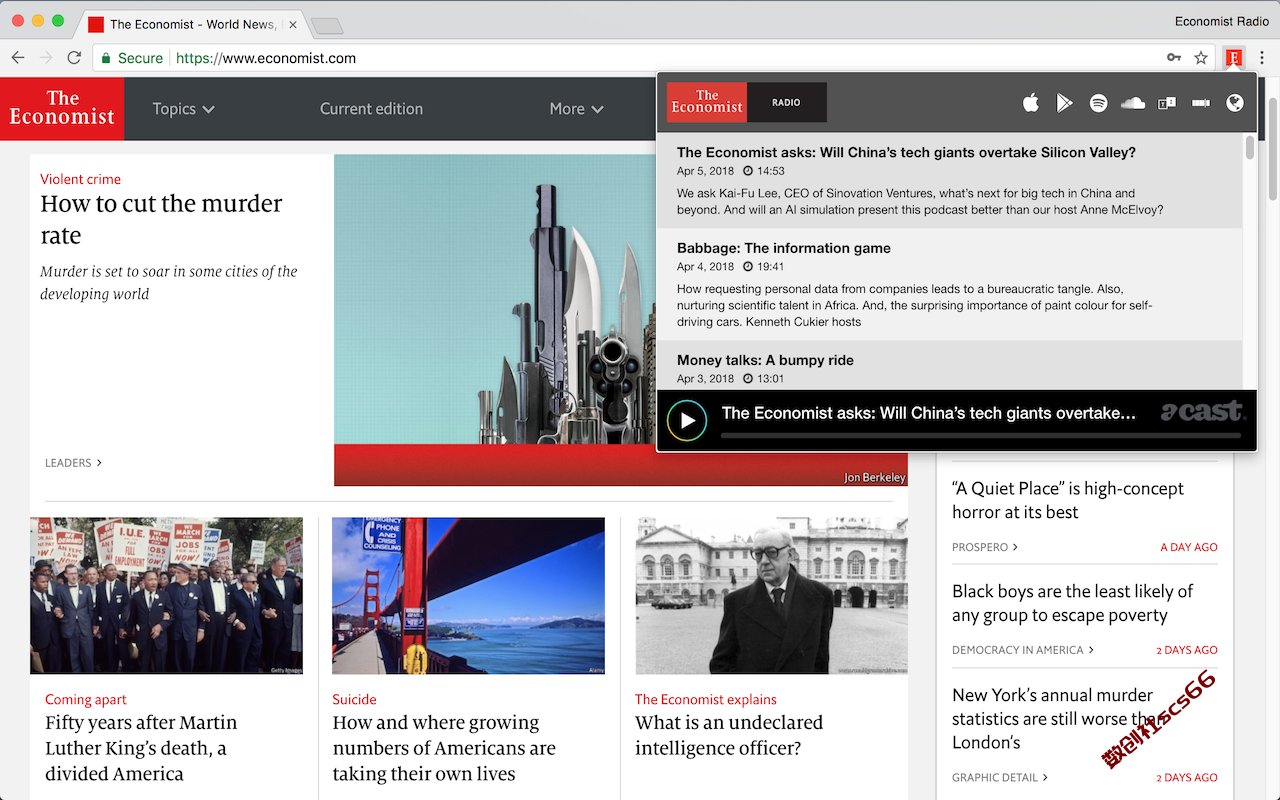1280x800 pixels.
Task: Open a new browser tab
Action: pyautogui.click(x=326, y=25)
